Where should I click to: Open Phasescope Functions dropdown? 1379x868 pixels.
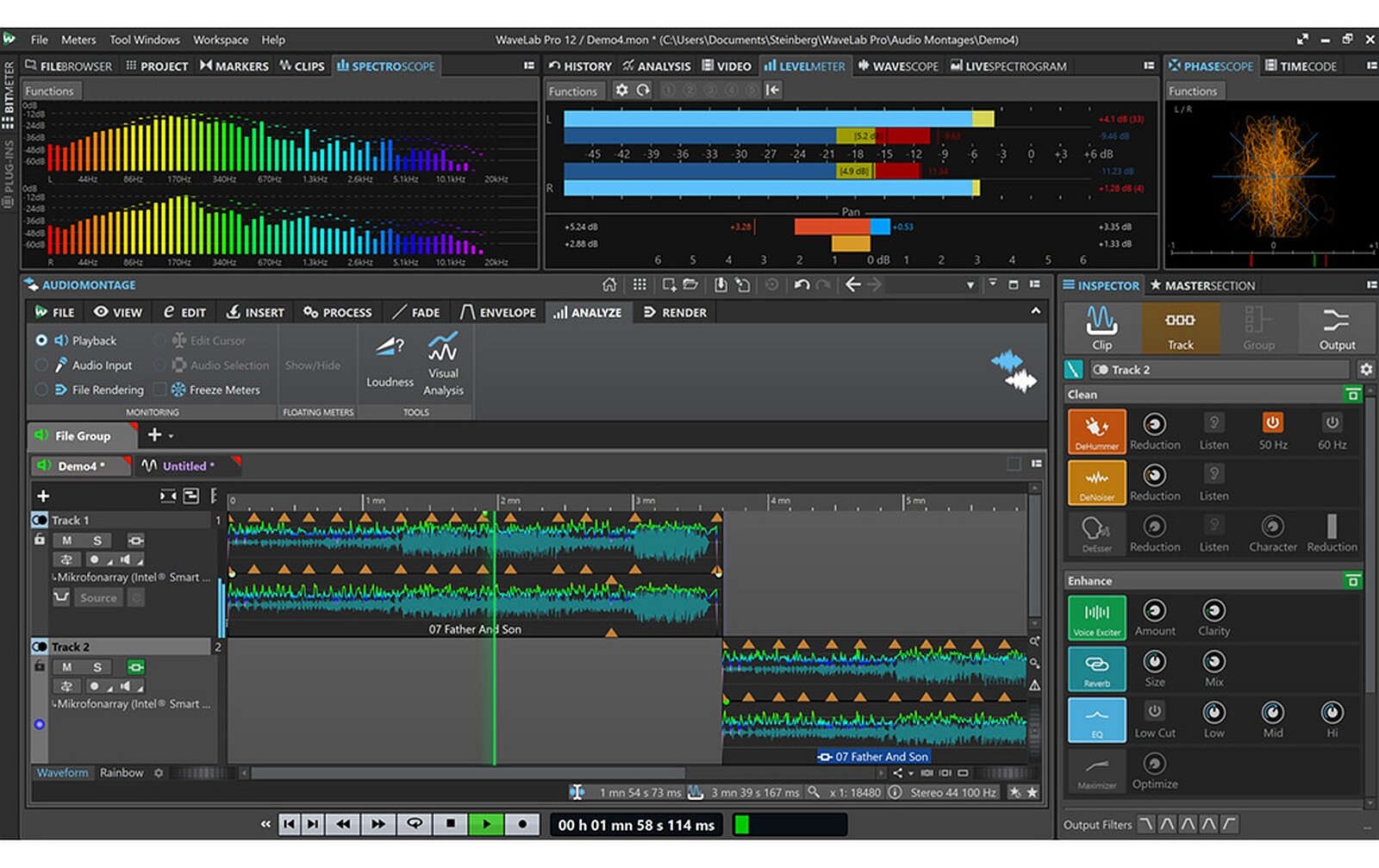tap(1193, 91)
